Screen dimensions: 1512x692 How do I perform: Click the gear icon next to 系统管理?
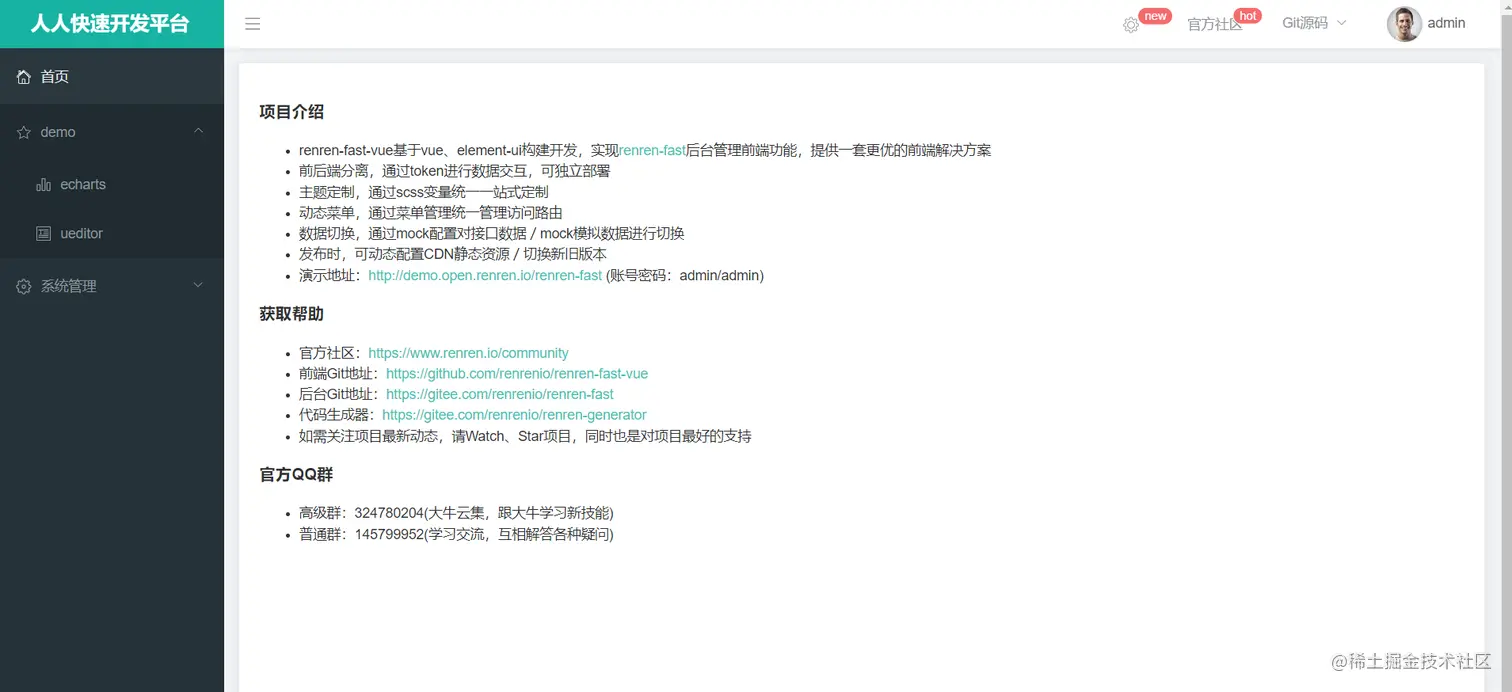[x=22, y=286]
